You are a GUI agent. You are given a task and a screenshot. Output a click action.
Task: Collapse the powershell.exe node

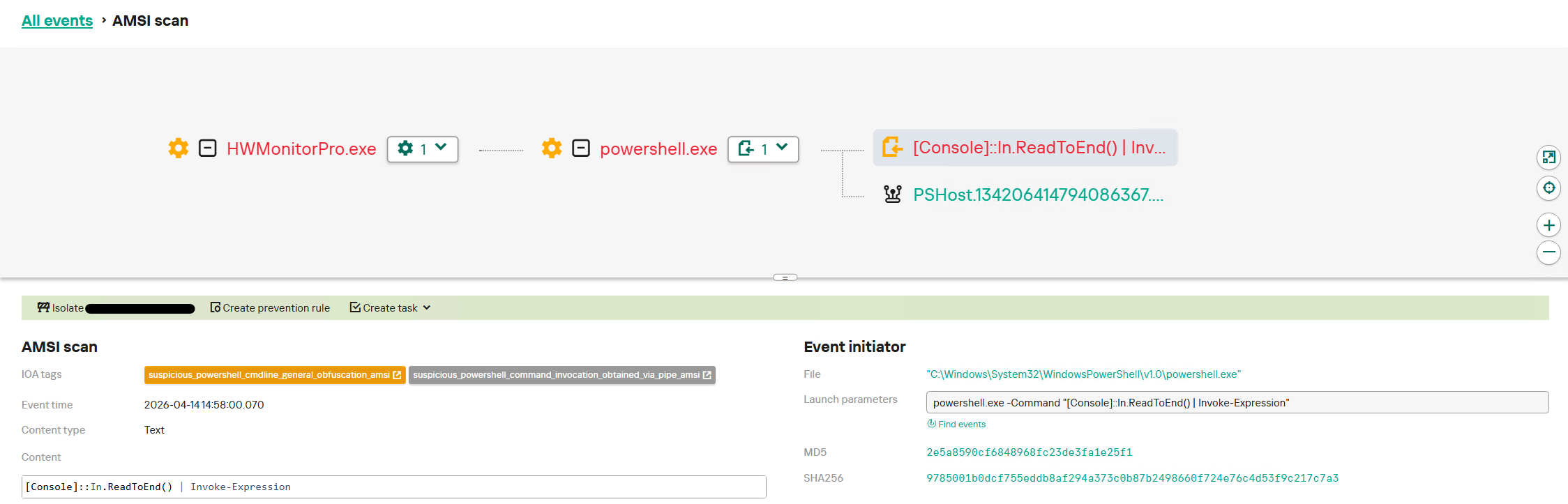581,148
